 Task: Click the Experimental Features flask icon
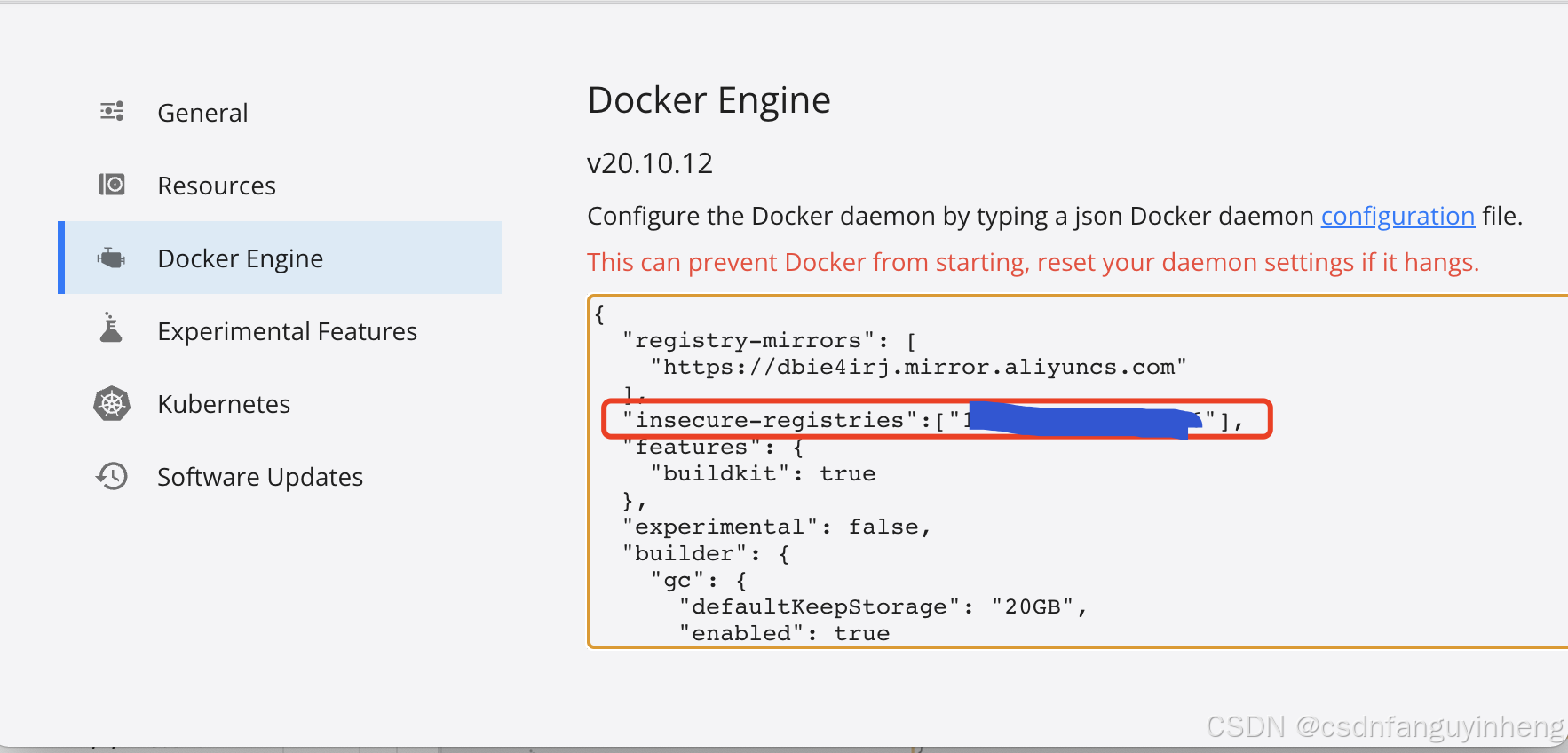[111, 328]
